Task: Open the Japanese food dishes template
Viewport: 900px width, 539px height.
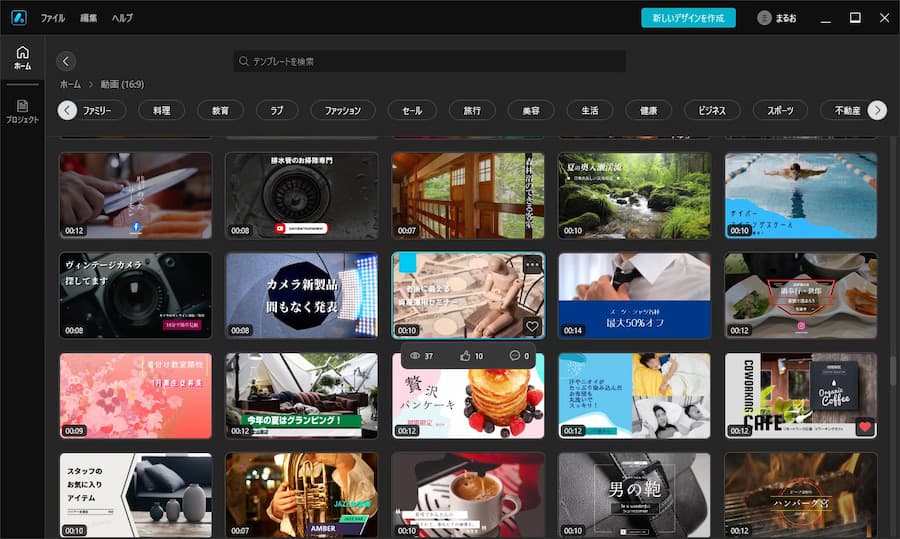Action: coord(801,295)
